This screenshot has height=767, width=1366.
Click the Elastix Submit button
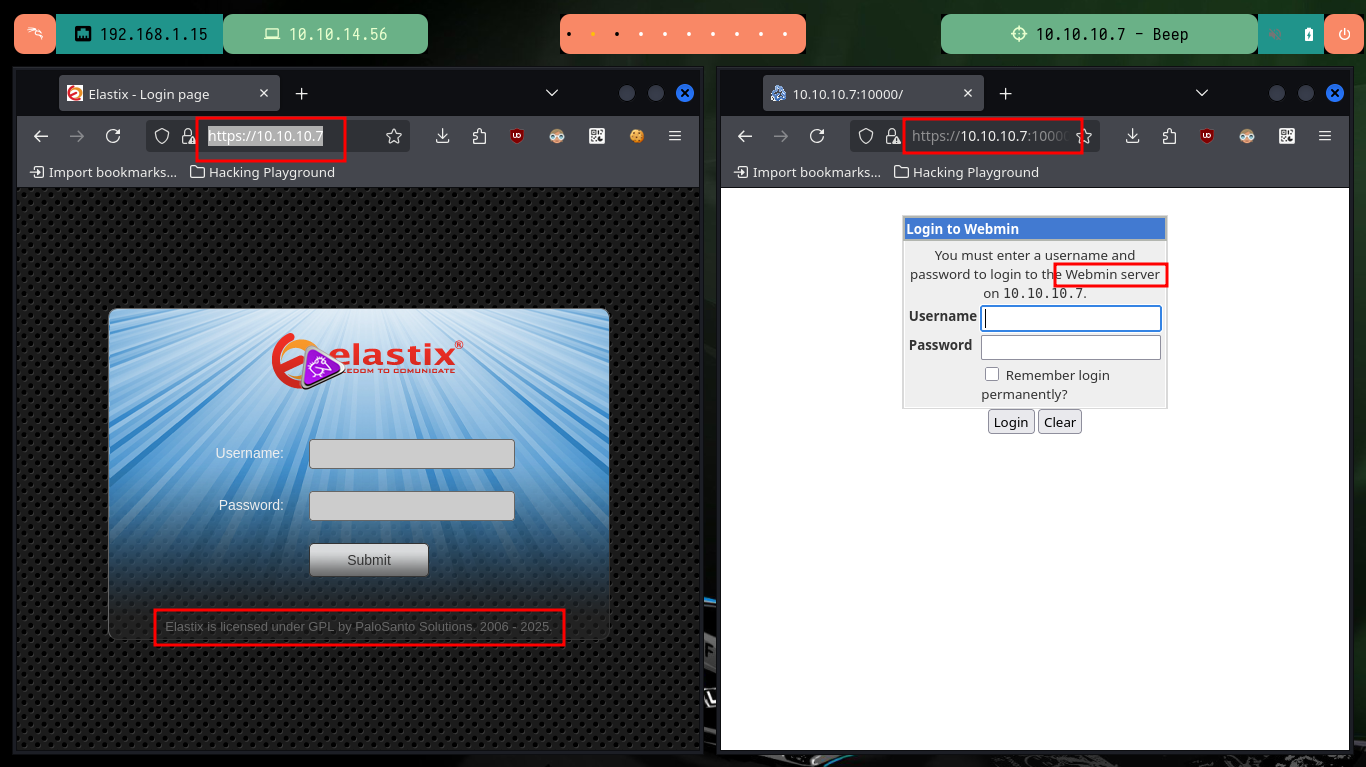pyautogui.click(x=369, y=560)
